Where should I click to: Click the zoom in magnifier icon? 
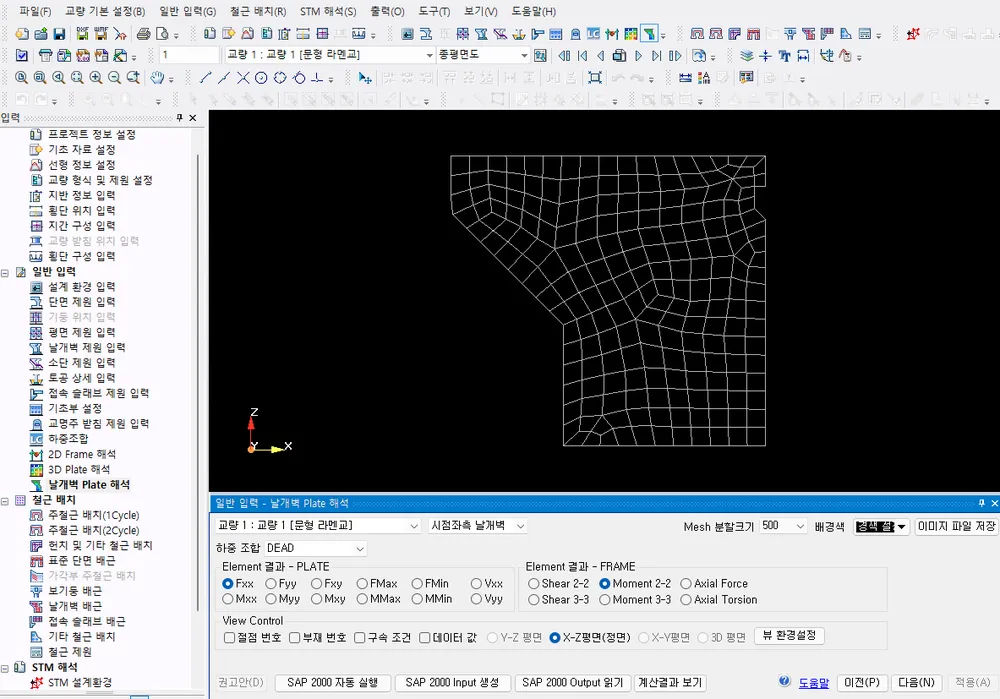96,78
